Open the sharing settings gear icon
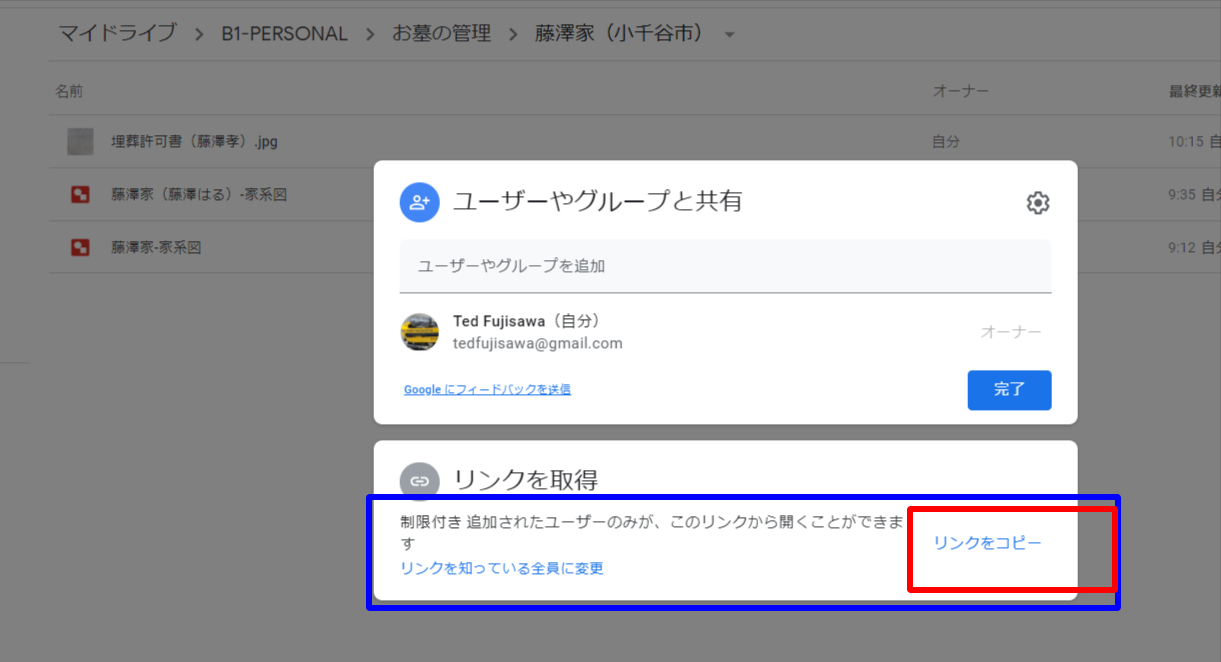 point(1038,202)
